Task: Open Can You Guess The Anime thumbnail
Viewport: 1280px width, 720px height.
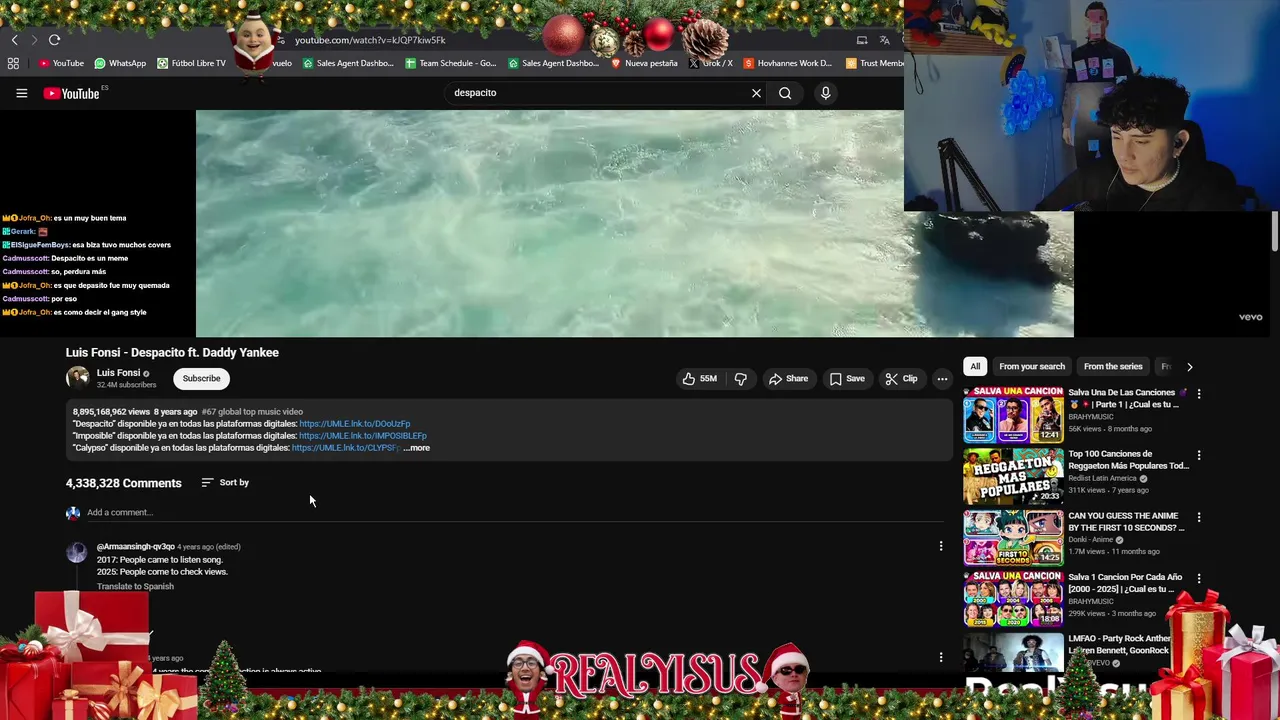Action: click(x=1013, y=538)
